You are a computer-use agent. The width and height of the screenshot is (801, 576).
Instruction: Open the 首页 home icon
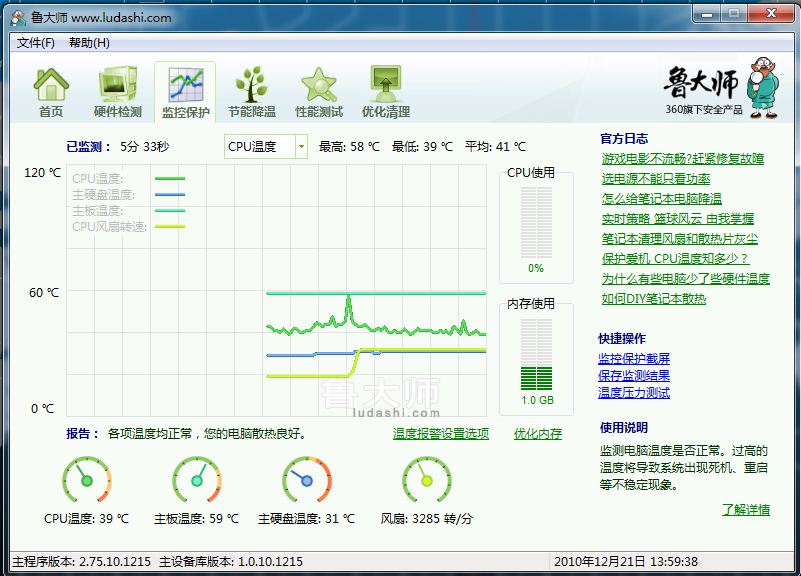(x=51, y=93)
